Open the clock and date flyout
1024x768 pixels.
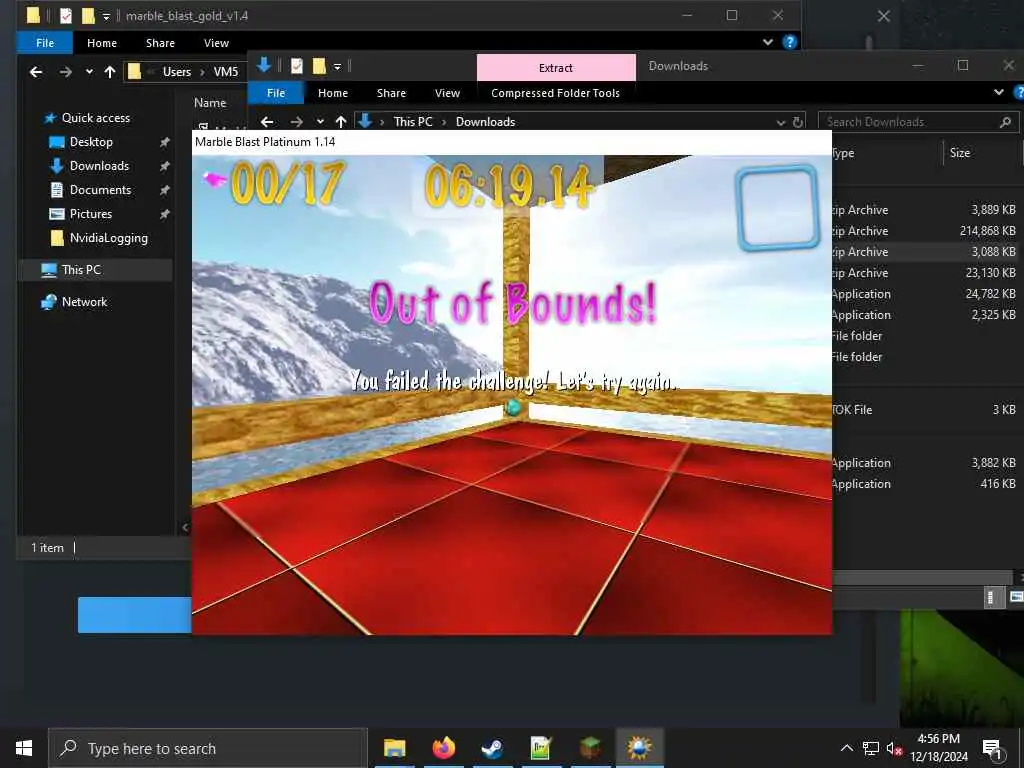click(938, 748)
